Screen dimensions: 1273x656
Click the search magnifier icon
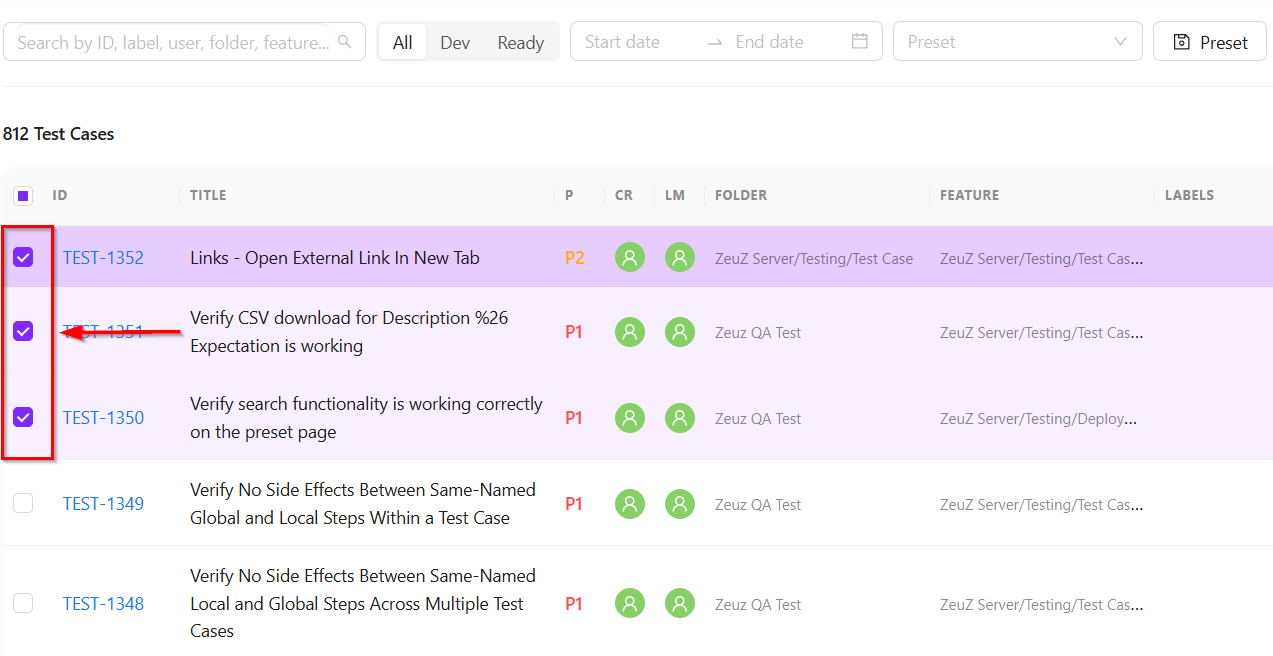coord(345,42)
